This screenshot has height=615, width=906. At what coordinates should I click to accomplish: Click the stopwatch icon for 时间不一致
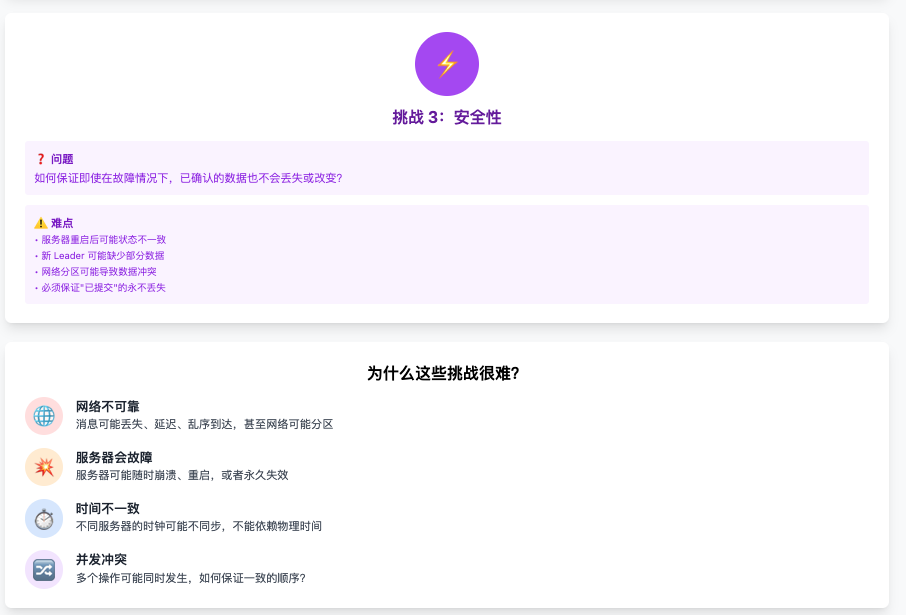pos(44,518)
